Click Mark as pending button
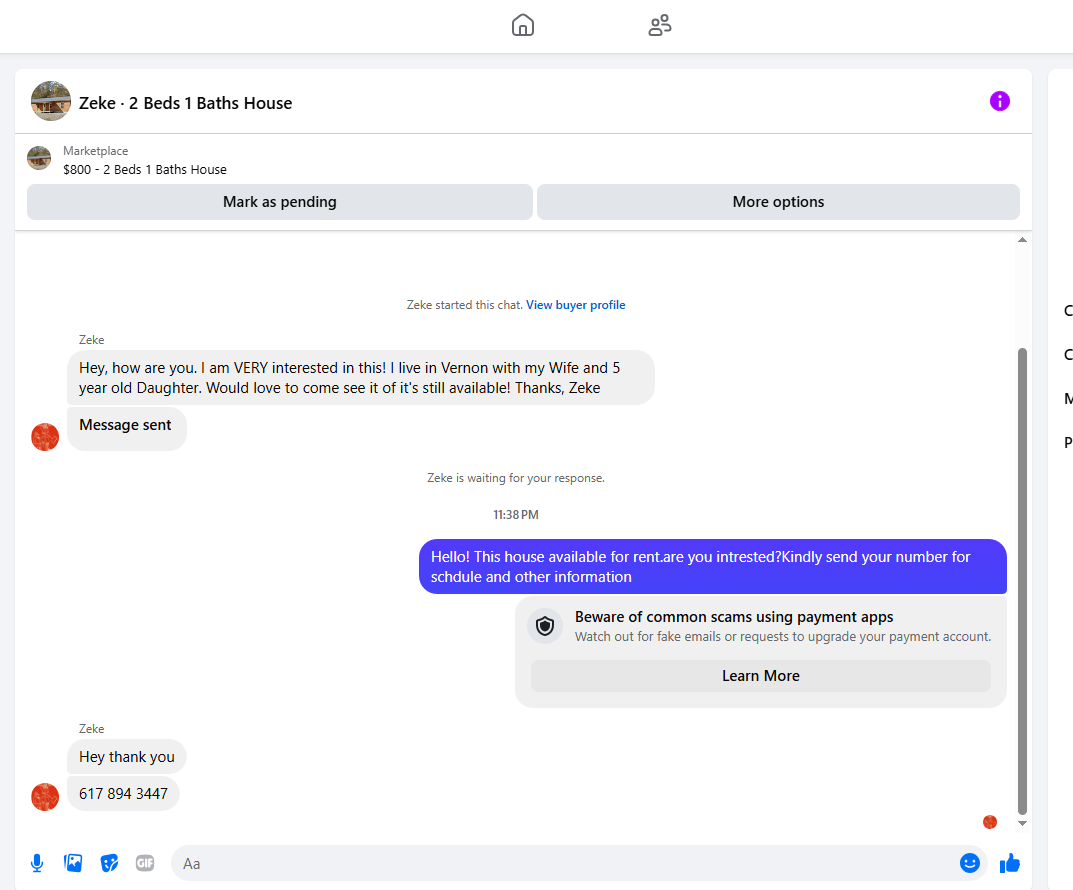Image resolution: width=1073 pixels, height=890 pixels. [280, 202]
